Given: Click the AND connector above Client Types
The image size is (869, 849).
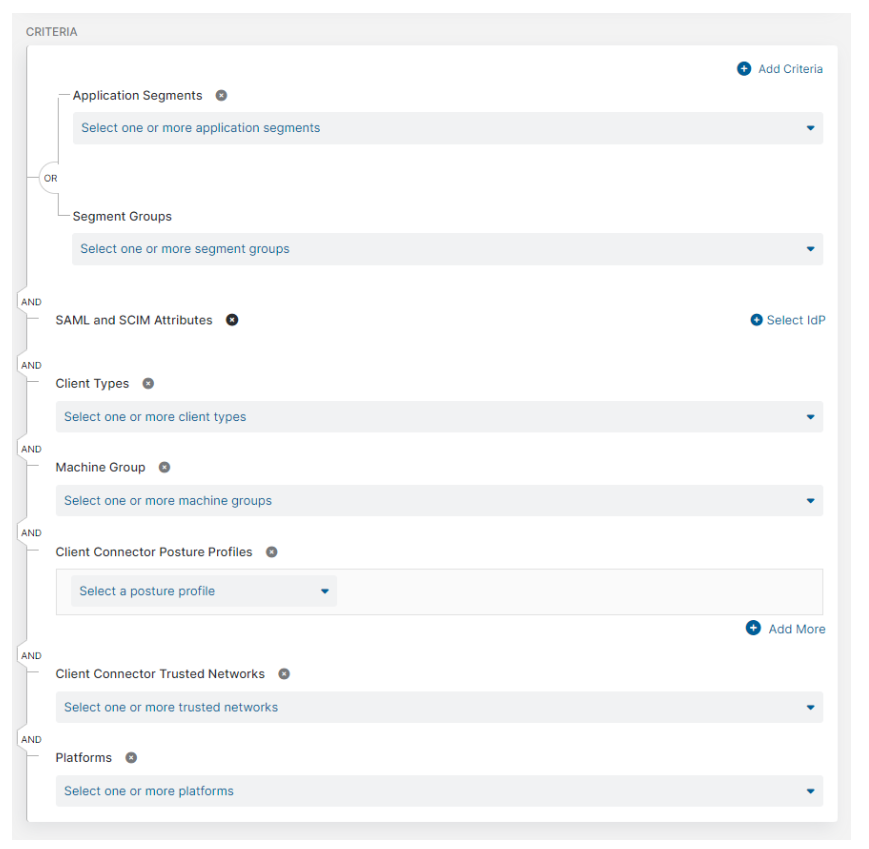Looking at the screenshot, I should pos(30,365).
